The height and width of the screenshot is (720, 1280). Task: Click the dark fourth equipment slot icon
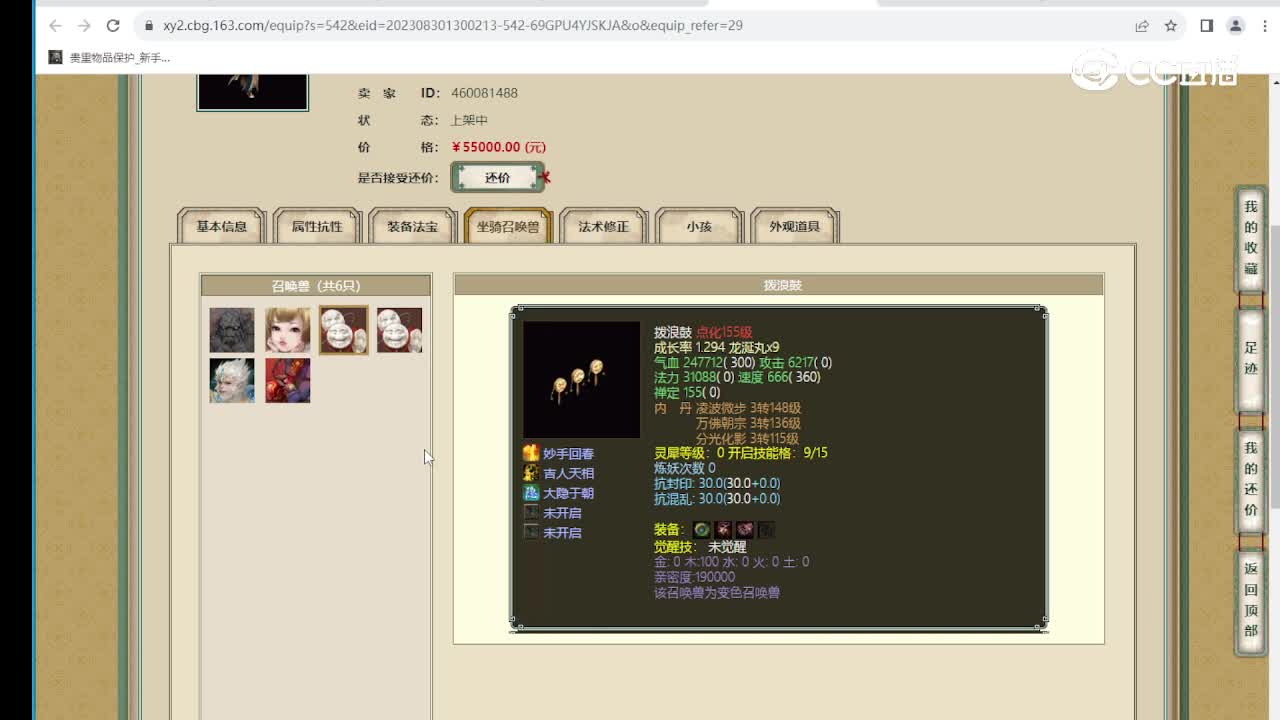pos(766,529)
